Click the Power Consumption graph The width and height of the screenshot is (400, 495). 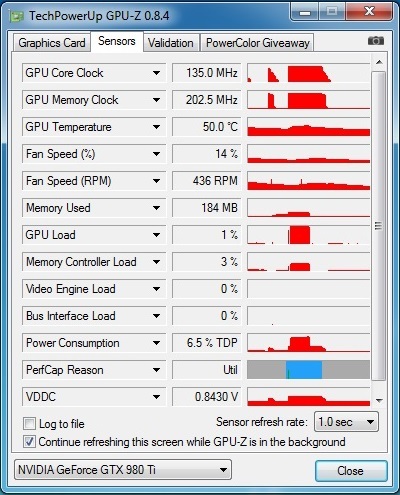click(x=308, y=343)
